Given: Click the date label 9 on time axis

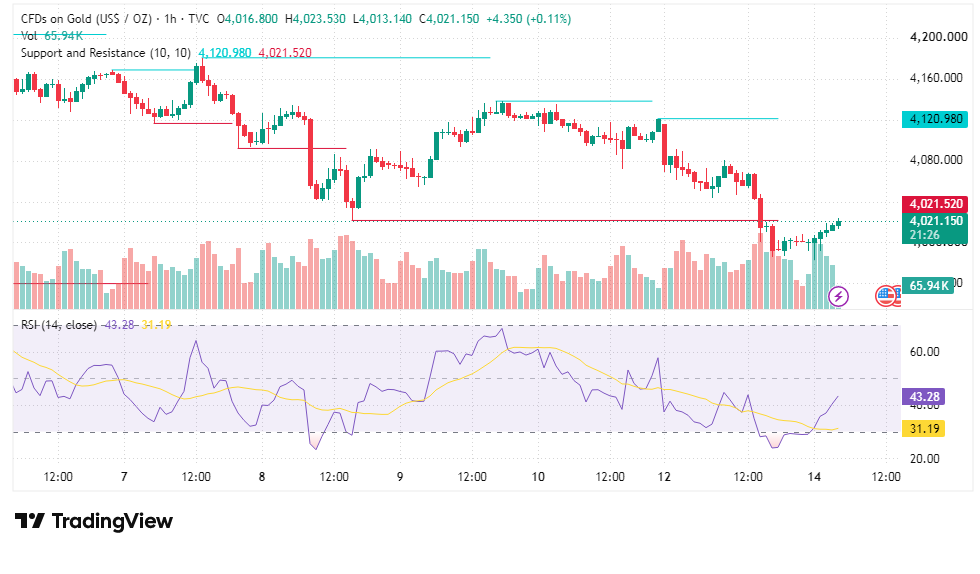Looking at the screenshot, I should click(400, 477).
